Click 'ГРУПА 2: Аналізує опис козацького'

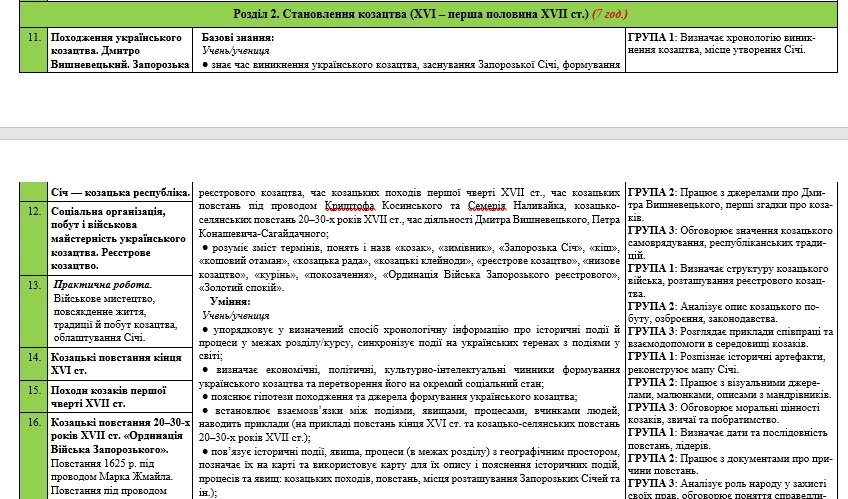[x=724, y=312]
